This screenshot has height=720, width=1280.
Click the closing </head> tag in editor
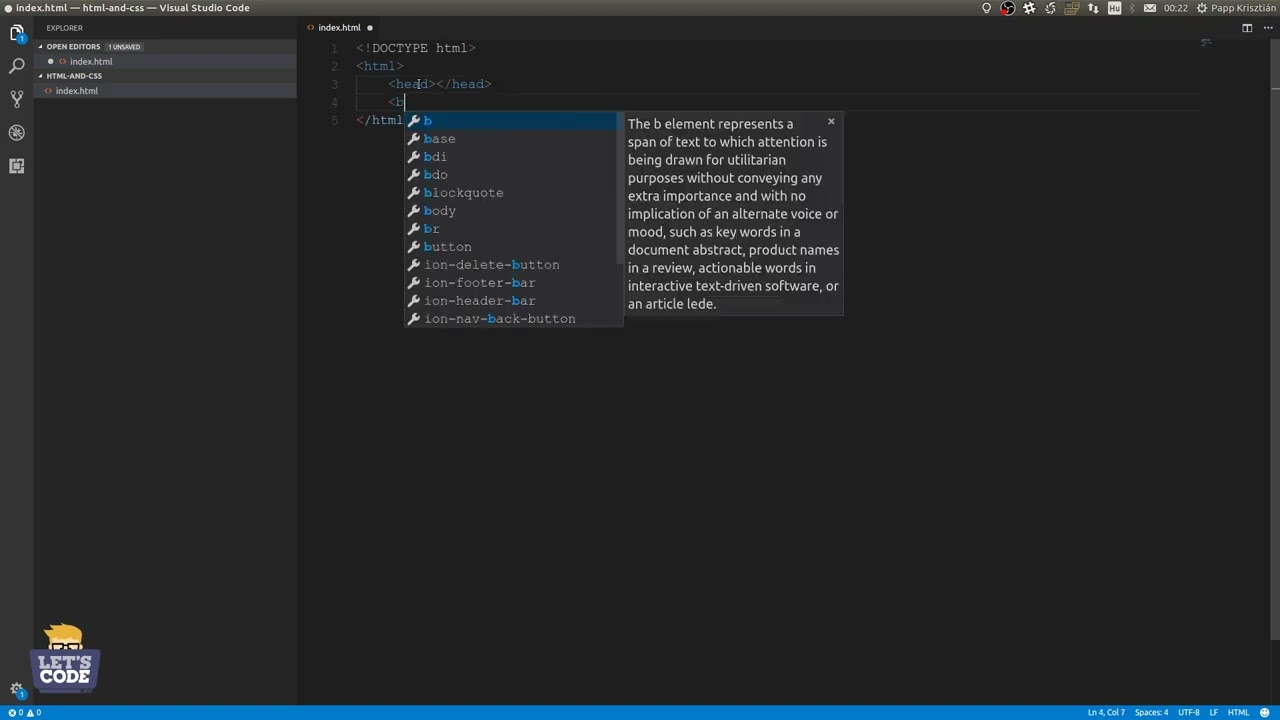coord(464,85)
